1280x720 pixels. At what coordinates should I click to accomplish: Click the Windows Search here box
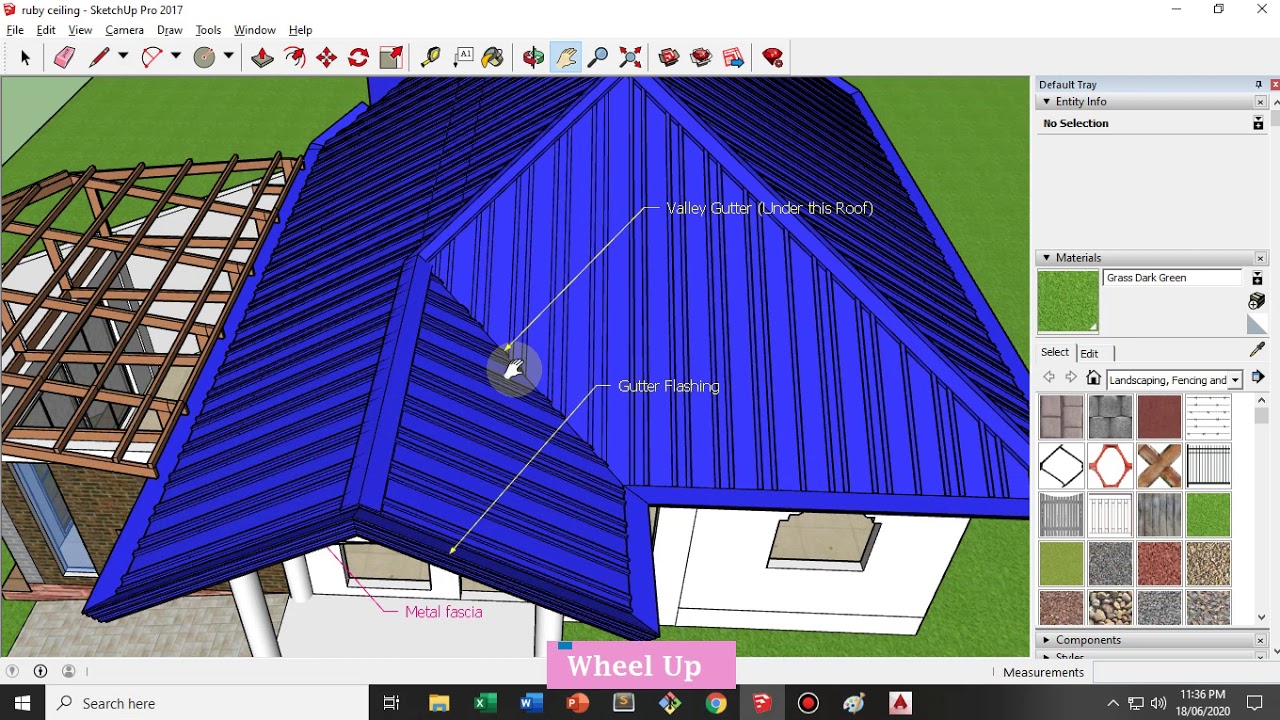(x=208, y=703)
